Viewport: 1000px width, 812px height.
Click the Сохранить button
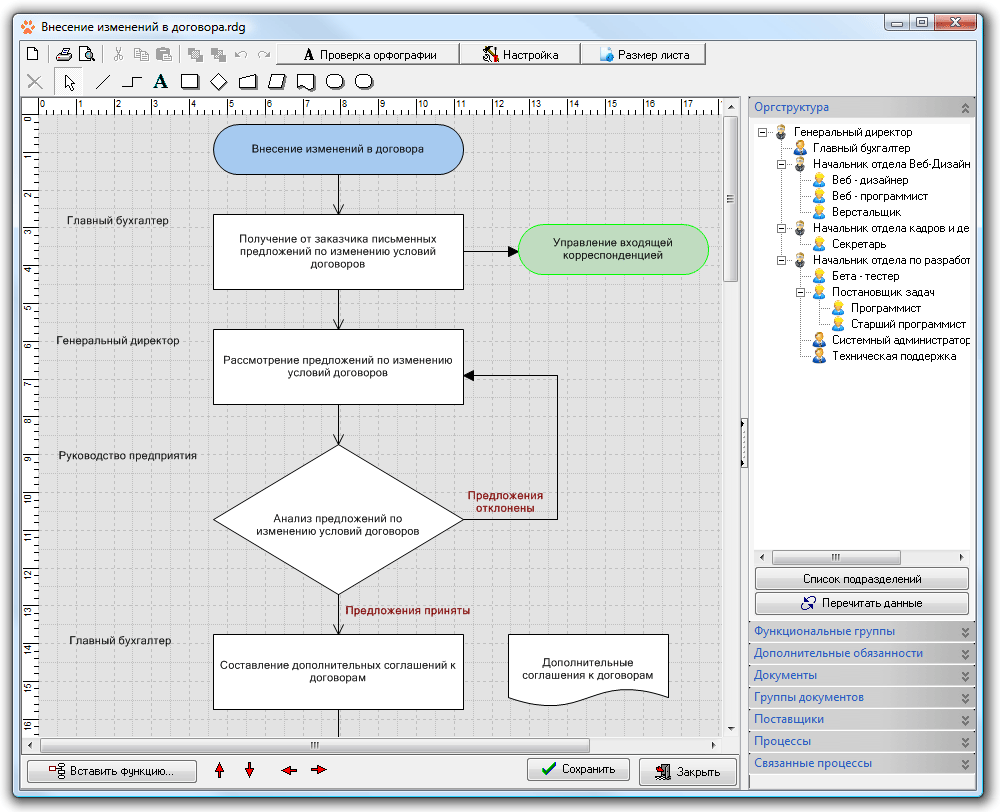[579, 769]
